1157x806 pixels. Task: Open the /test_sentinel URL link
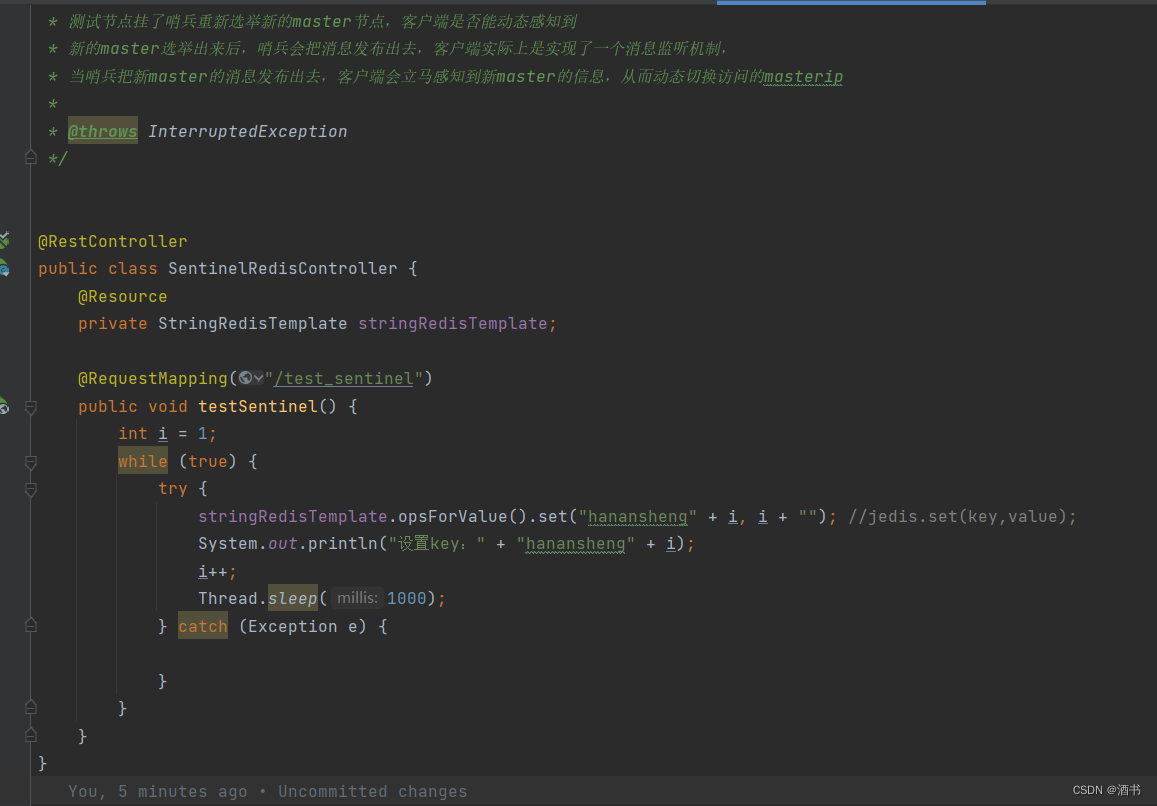click(343, 379)
